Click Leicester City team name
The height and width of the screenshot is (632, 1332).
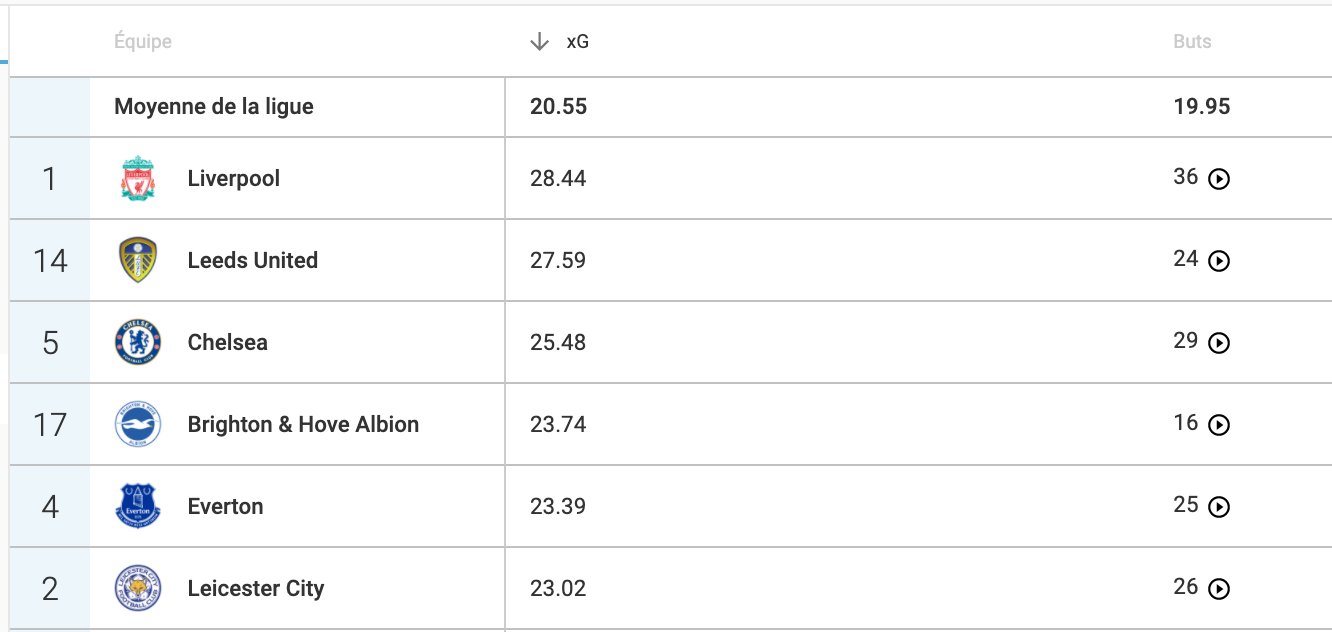coord(256,589)
